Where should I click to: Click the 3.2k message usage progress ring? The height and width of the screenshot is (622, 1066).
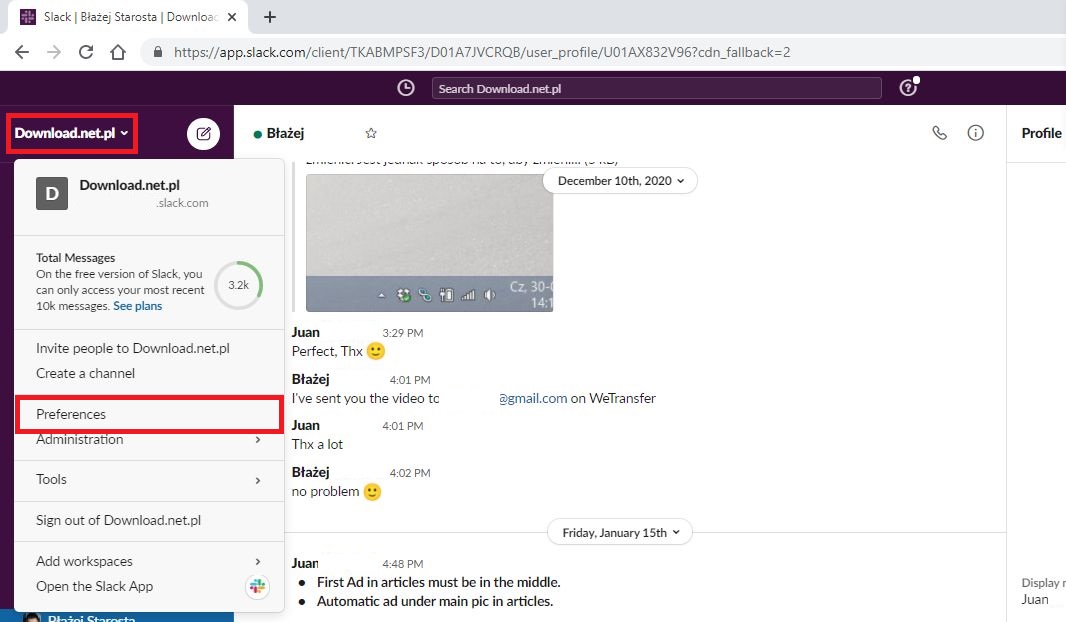click(238, 286)
